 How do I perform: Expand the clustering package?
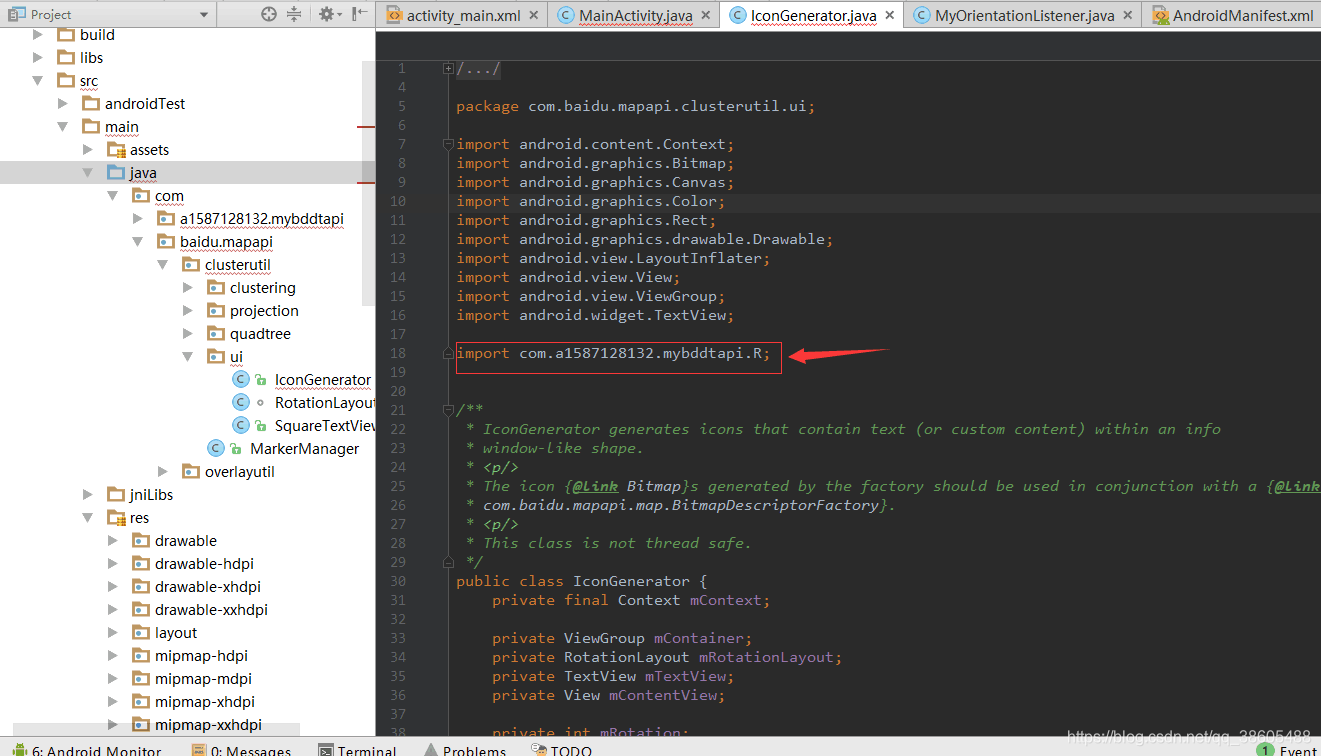coord(188,287)
